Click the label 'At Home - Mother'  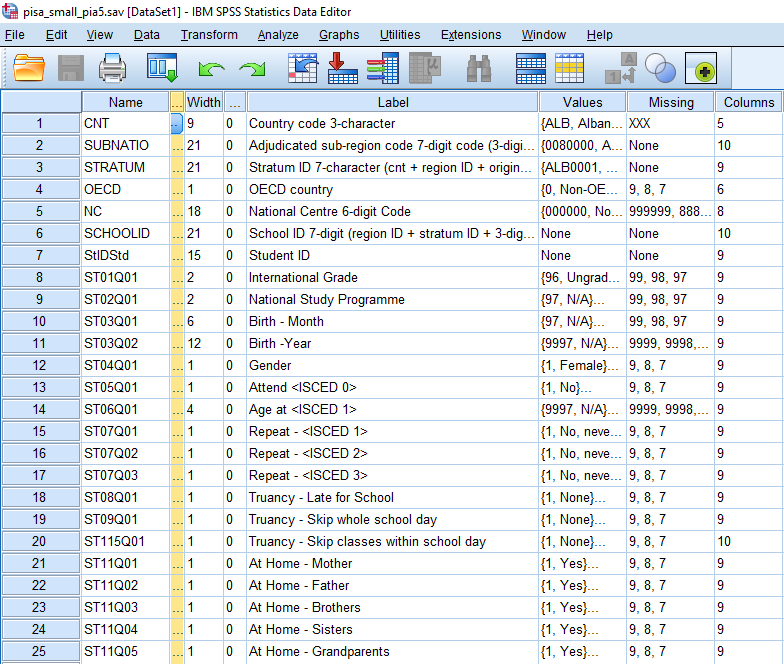pos(300,564)
